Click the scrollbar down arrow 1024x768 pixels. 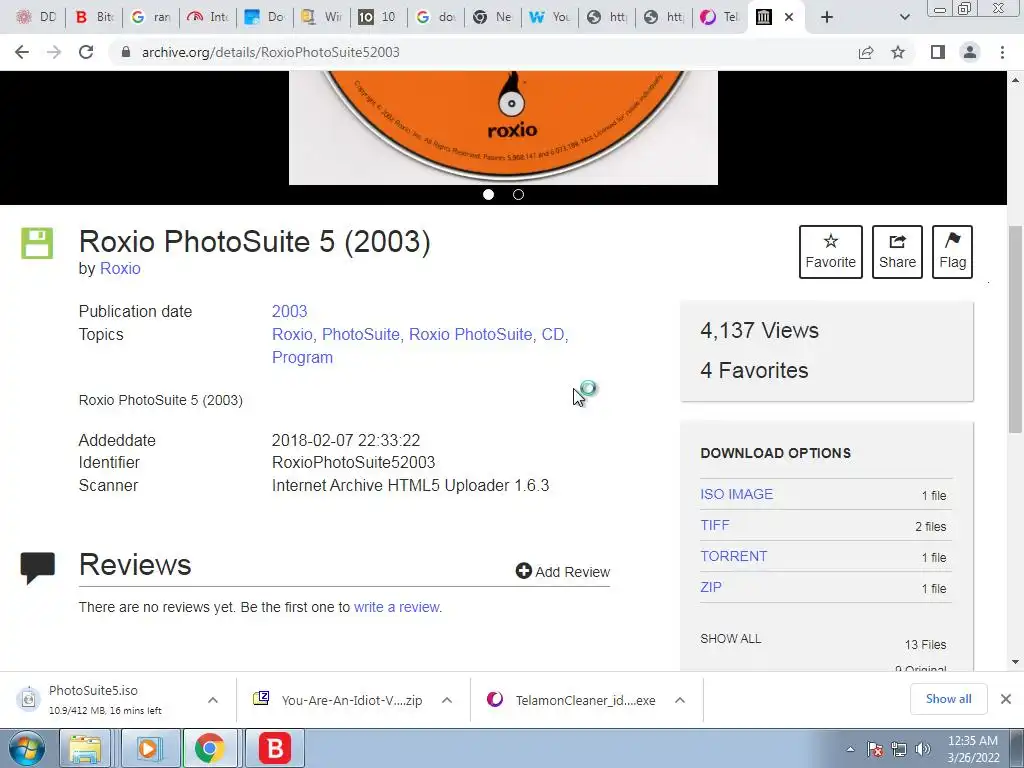point(1015,662)
